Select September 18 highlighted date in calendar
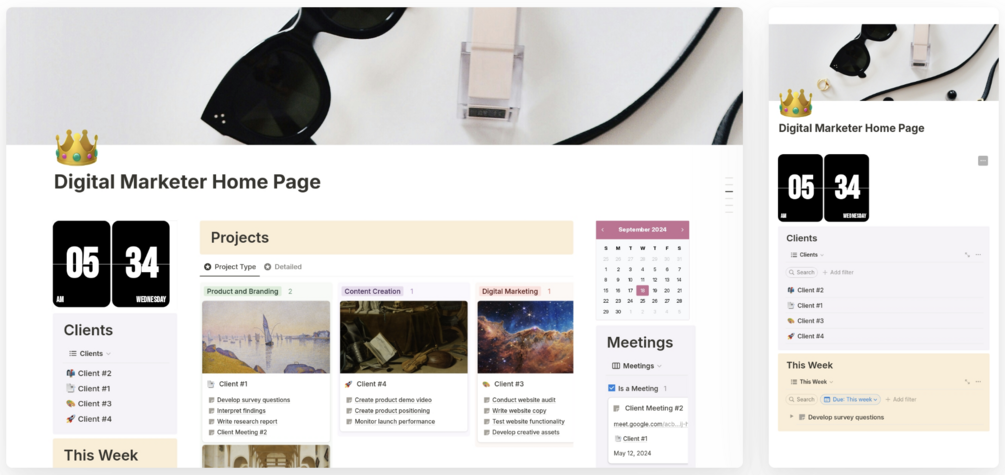 click(x=642, y=290)
